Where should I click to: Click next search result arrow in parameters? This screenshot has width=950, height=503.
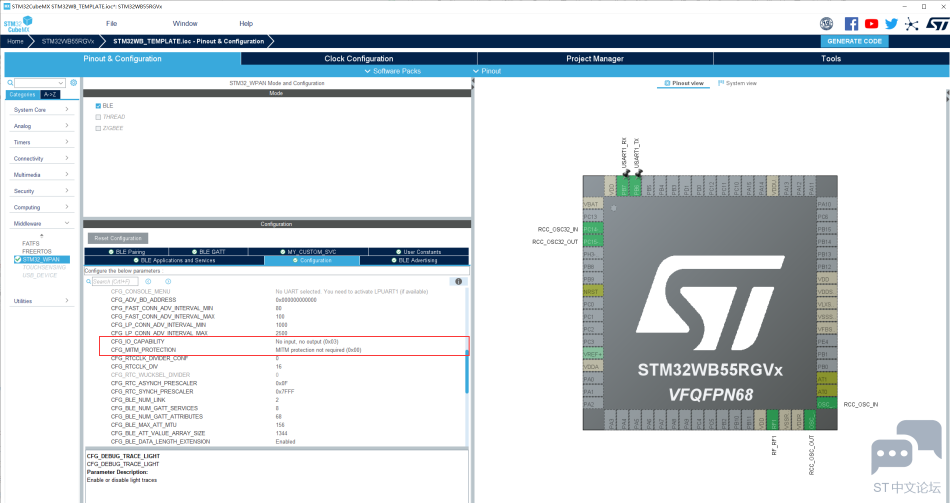[x=168, y=281]
